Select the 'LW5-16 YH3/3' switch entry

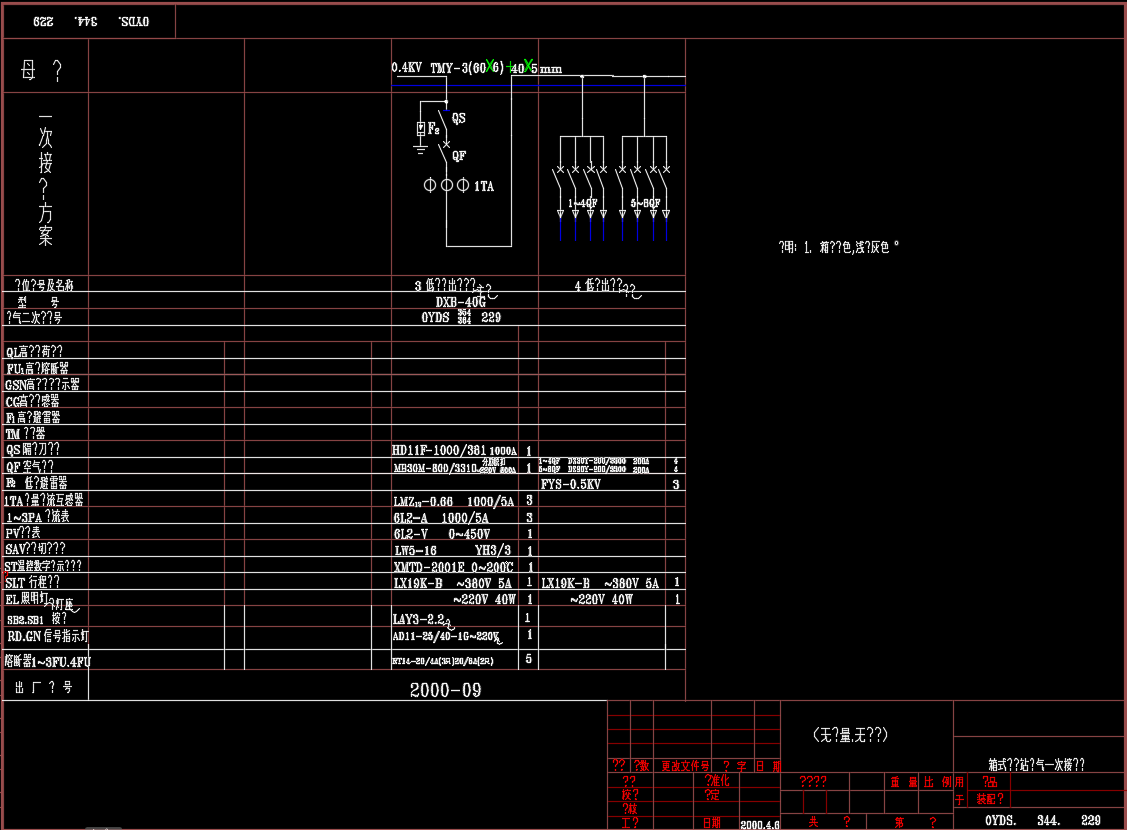(x=453, y=550)
